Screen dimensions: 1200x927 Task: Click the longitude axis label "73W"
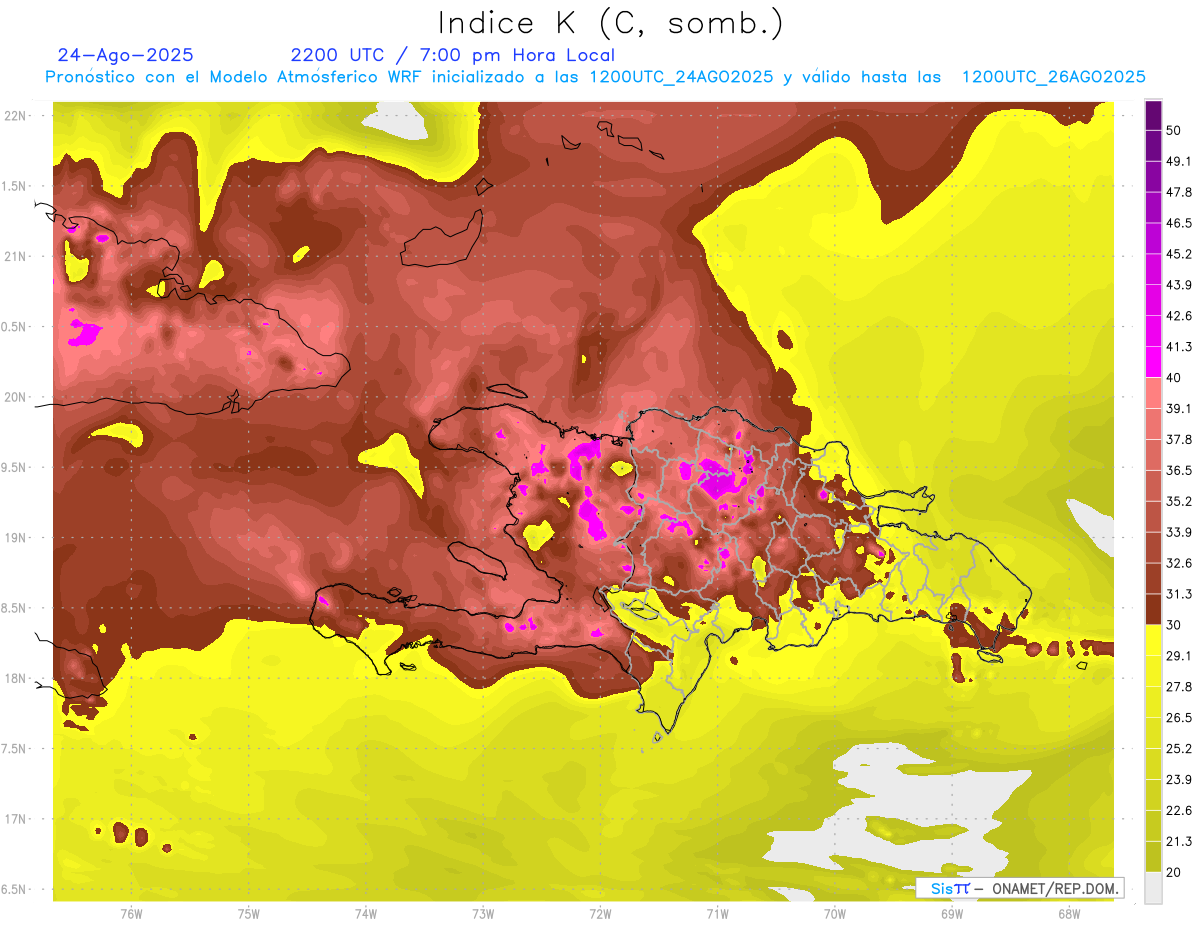tap(483, 914)
